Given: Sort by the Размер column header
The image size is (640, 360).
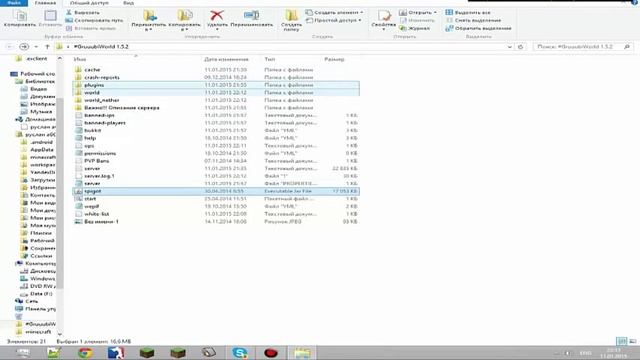Looking at the screenshot, I should point(334,59).
